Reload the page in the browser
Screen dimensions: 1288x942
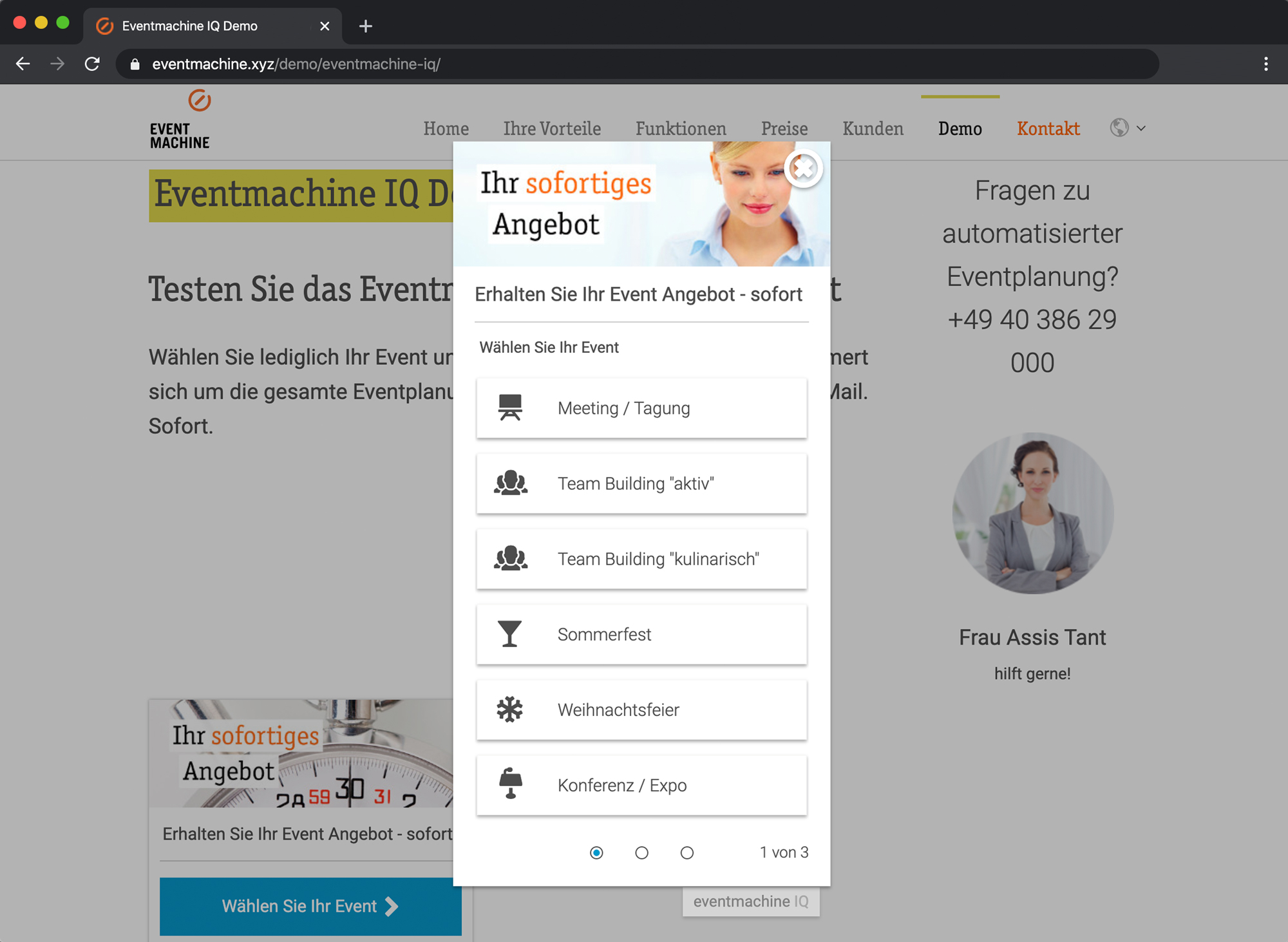click(92, 64)
